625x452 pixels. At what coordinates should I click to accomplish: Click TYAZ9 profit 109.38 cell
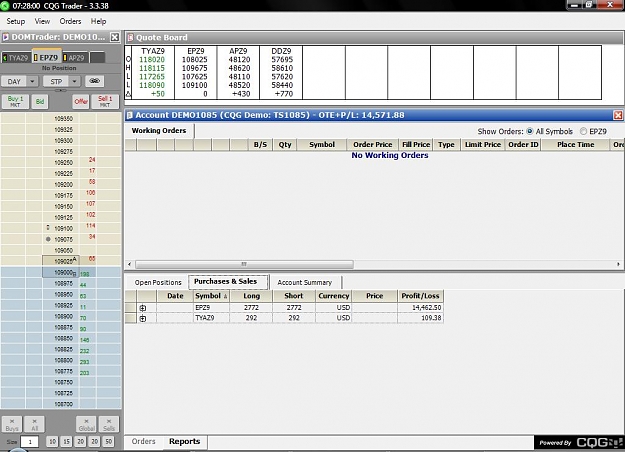(x=420, y=318)
